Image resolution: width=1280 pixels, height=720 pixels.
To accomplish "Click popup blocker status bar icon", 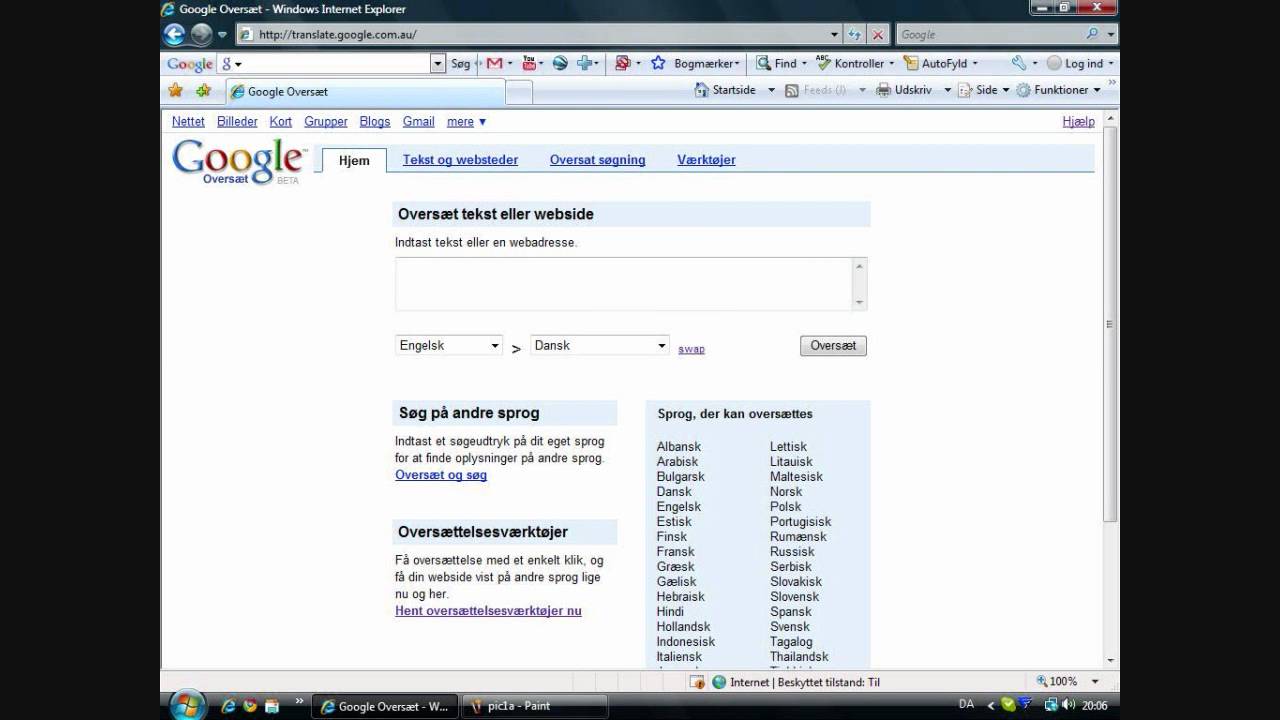I will pyautogui.click(x=698, y=682).
